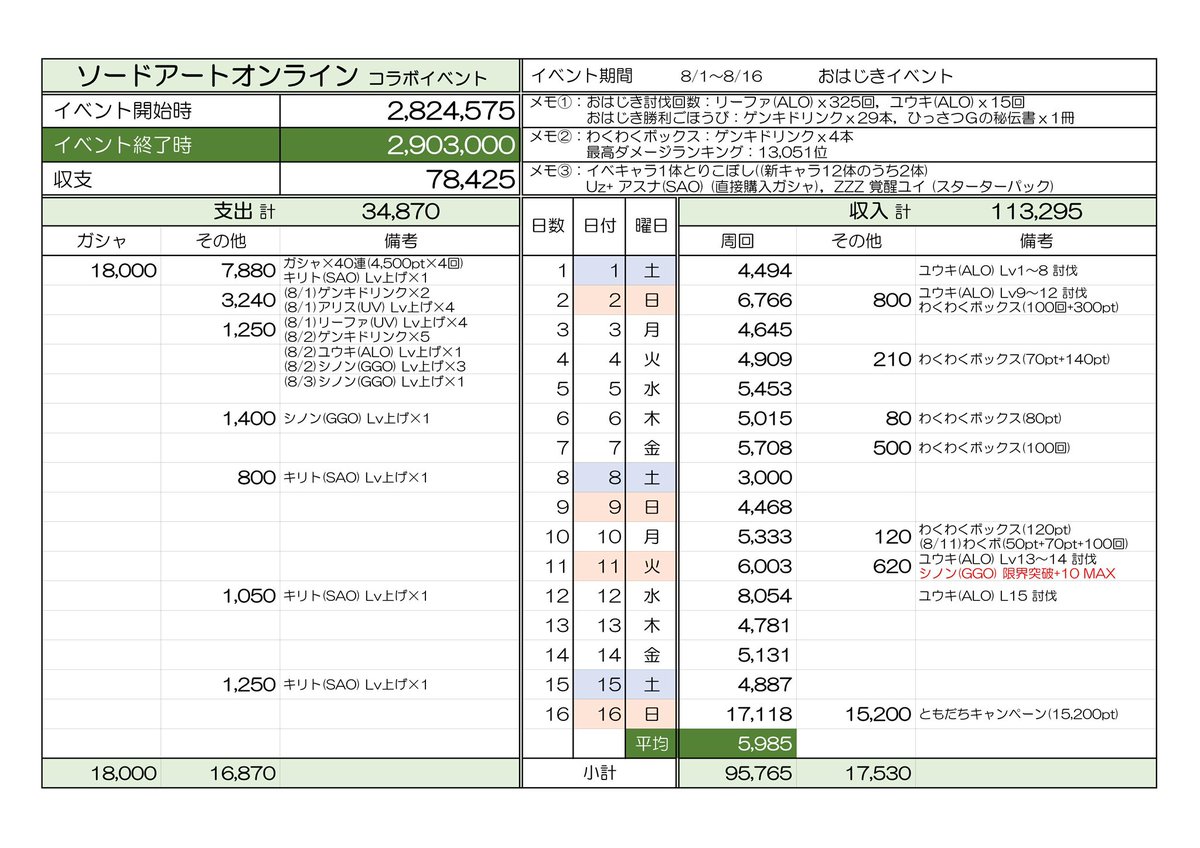This screenshot has height=848, width=1200.
Task: Select the 周回 value 5,333
Action: tap(764, 537)
